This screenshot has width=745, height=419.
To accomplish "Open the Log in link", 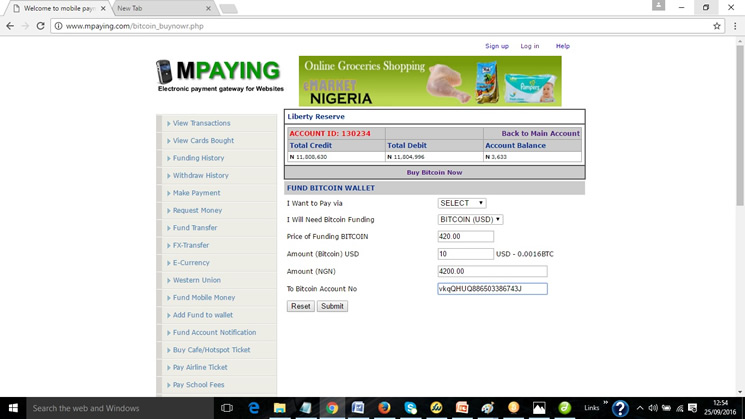I will pyautogui.click(x=529, y=46).
